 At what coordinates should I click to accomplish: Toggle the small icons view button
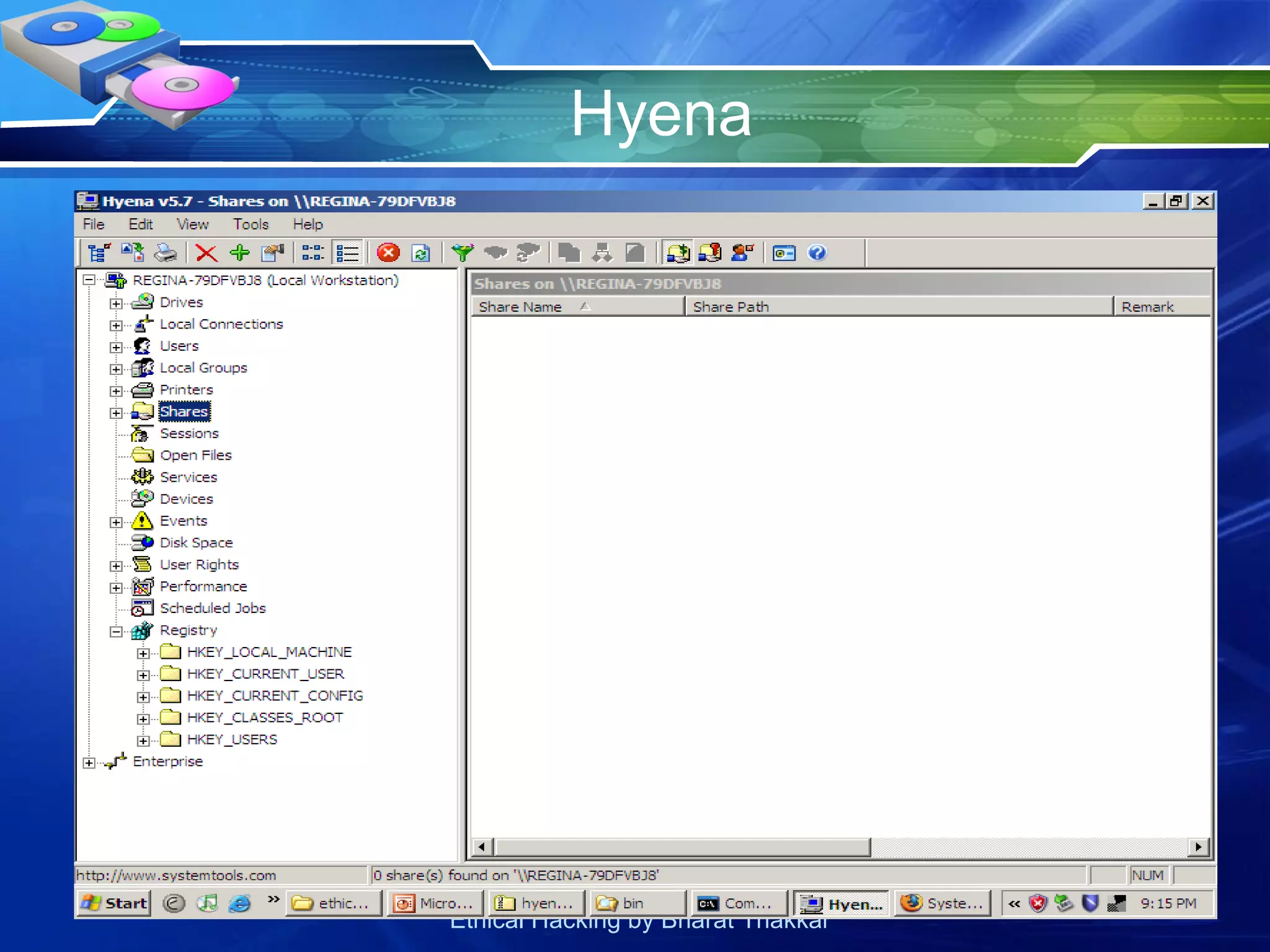click(313, 253)
